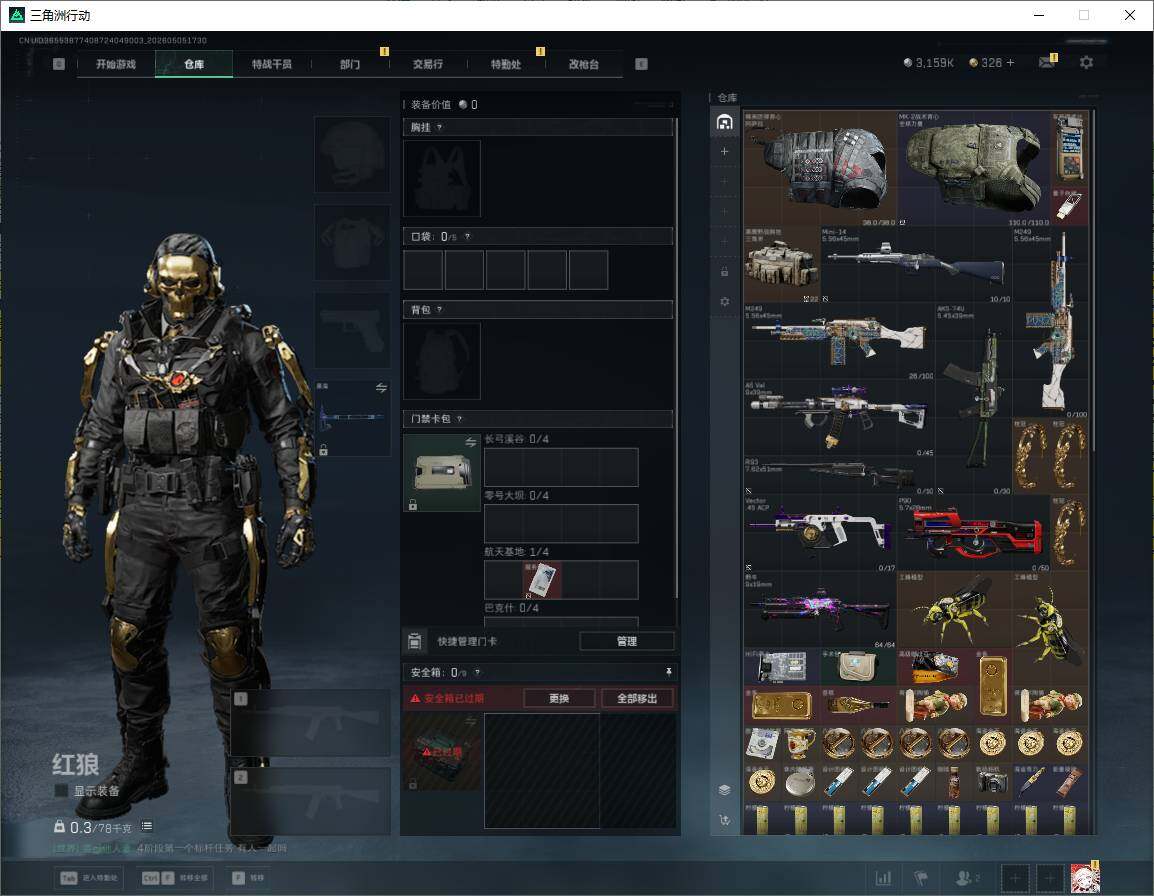Viewport: 1154px width, 896px height.
Task: Open the player avatar portrait
Action: point(1085,878)
